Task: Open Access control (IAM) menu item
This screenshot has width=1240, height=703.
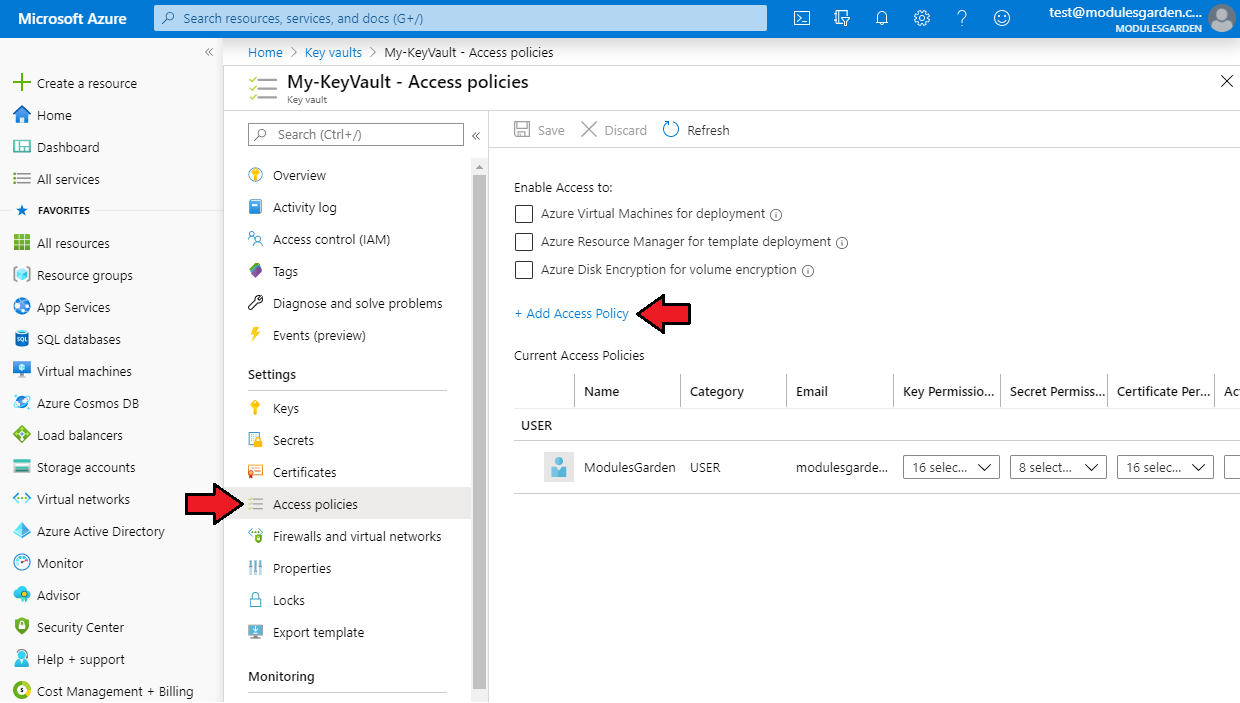Action: (x=331, y=239)
